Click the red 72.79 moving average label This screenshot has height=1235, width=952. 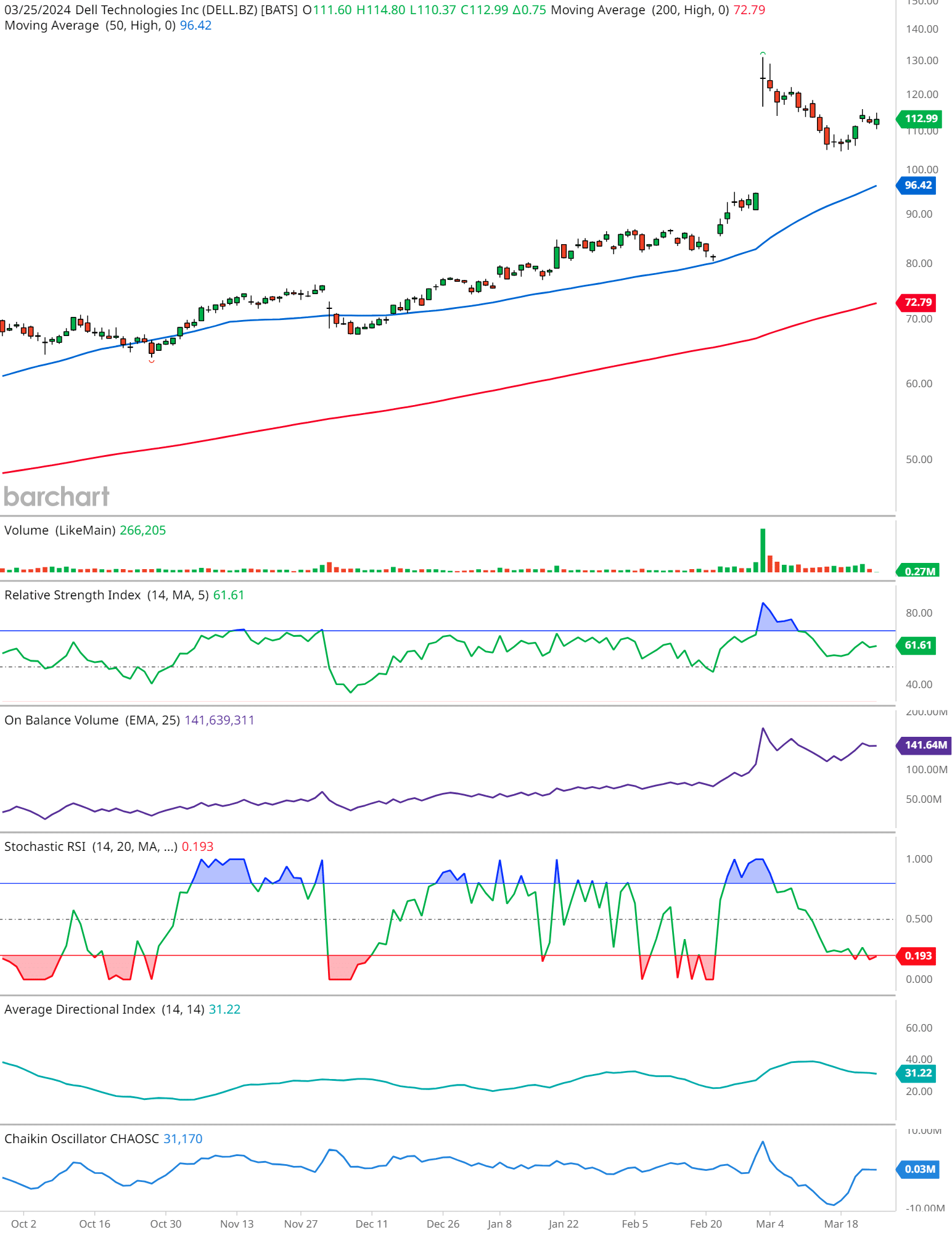click(917, 302)
